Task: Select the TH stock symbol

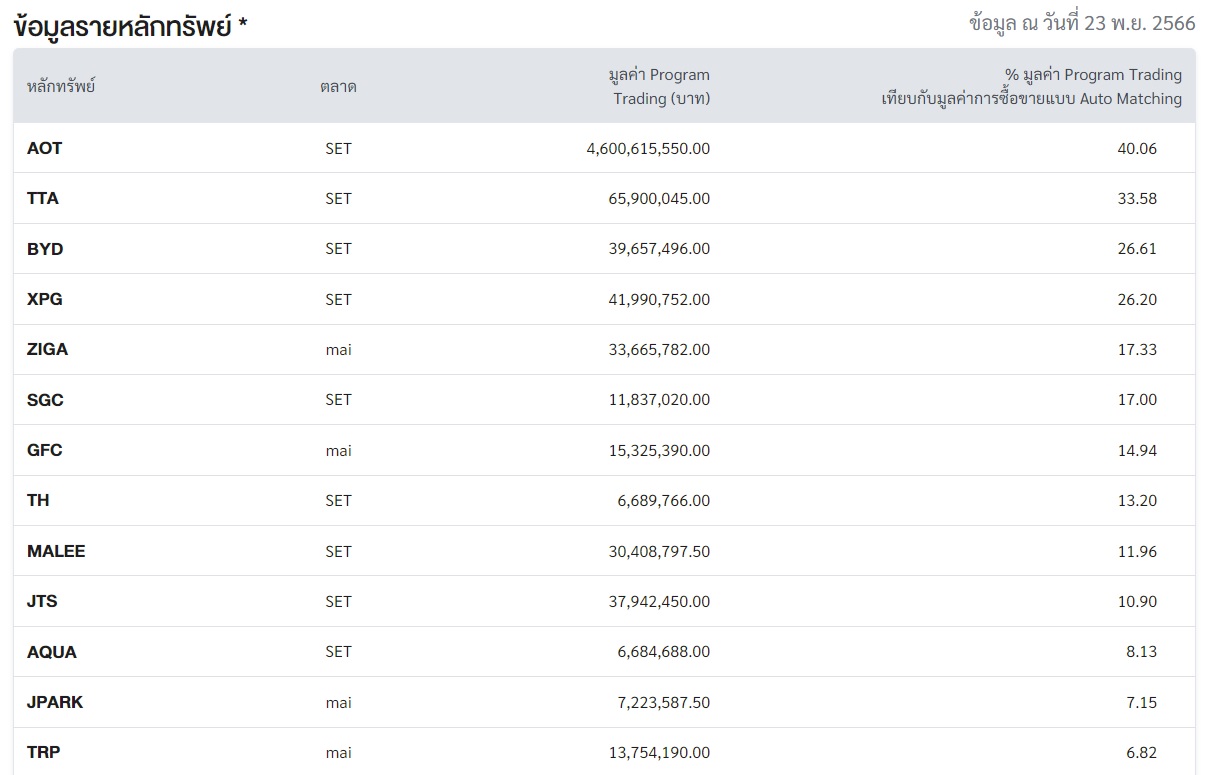Action: click(x=38, y=500)
